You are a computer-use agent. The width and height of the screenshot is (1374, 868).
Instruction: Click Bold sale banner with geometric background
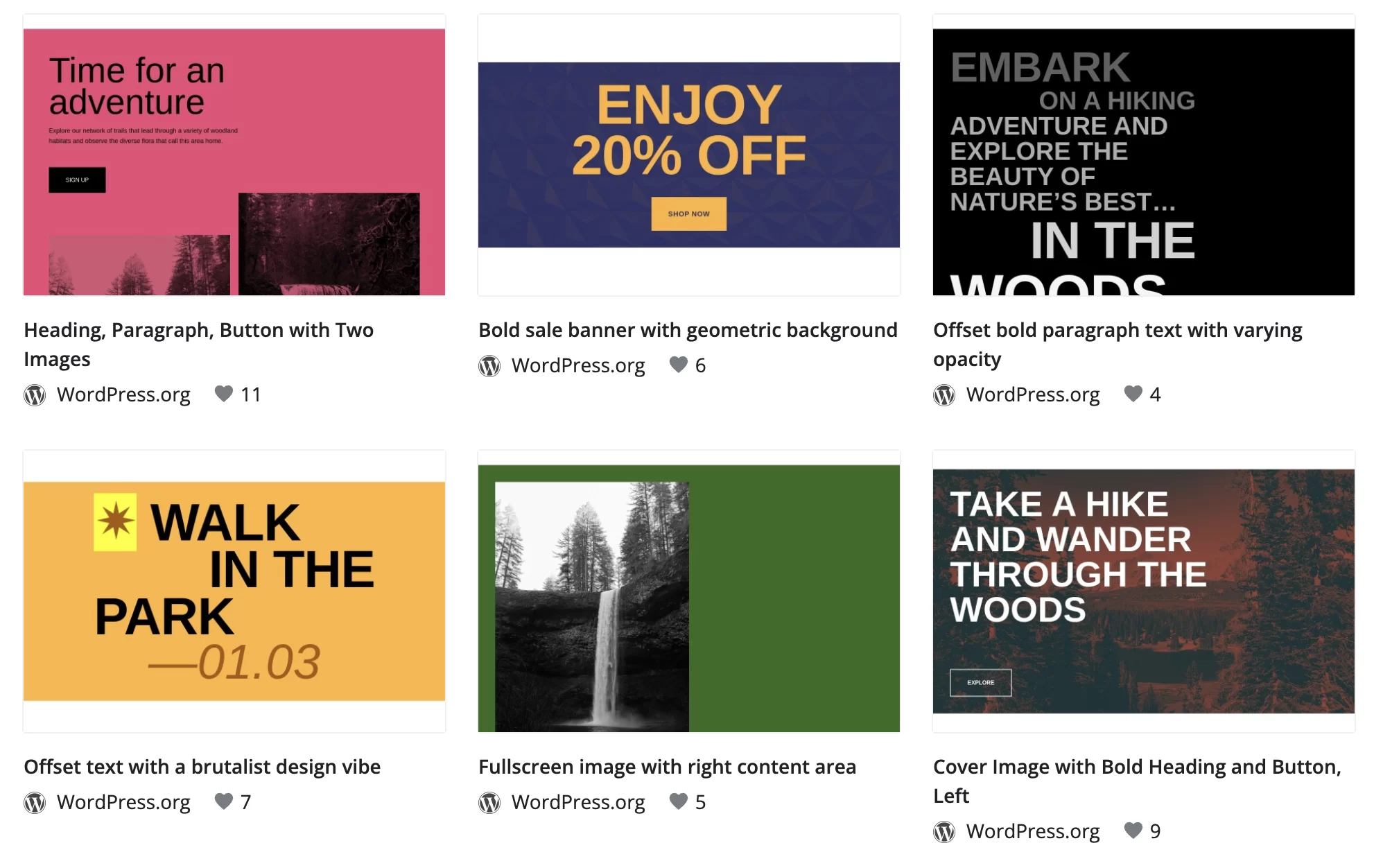click(687, 330)
